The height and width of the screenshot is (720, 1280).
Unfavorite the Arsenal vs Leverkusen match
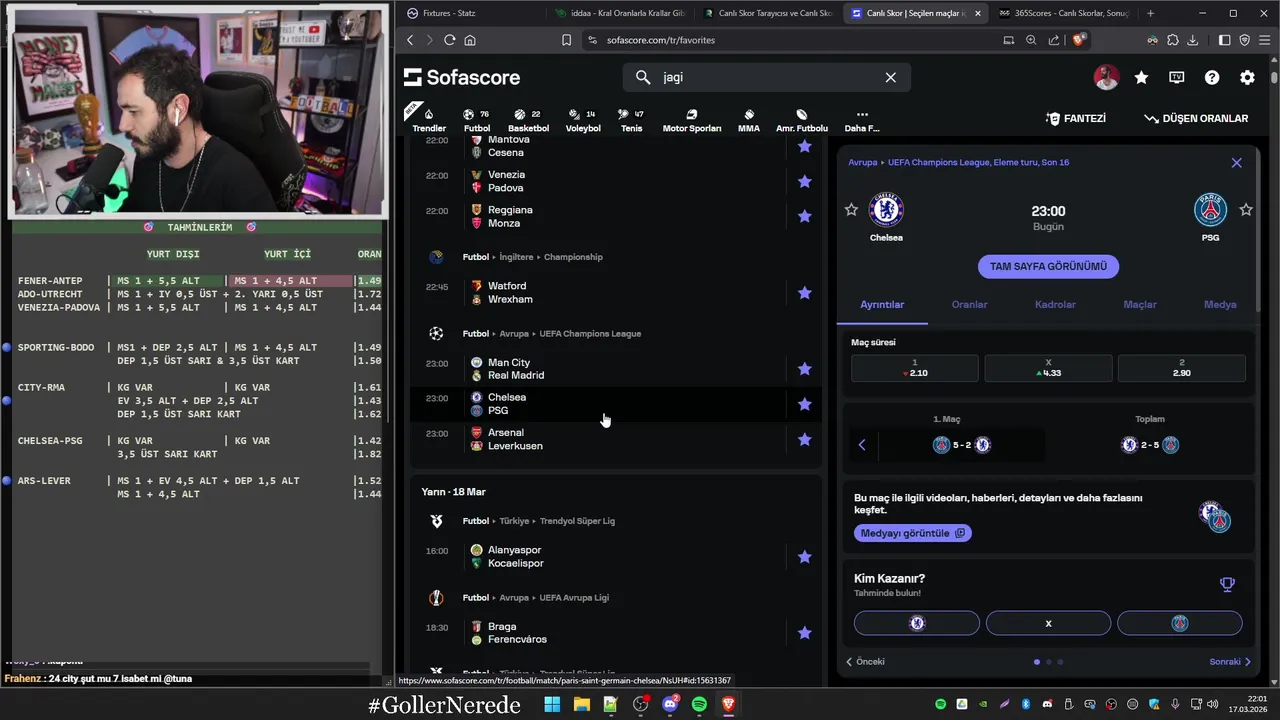[804, 439]
